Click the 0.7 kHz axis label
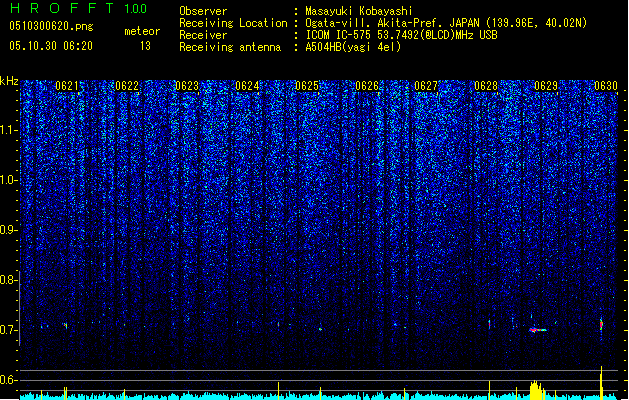This screenshot has width=629, height=400. pyautogui.click(x=9, y=330)
